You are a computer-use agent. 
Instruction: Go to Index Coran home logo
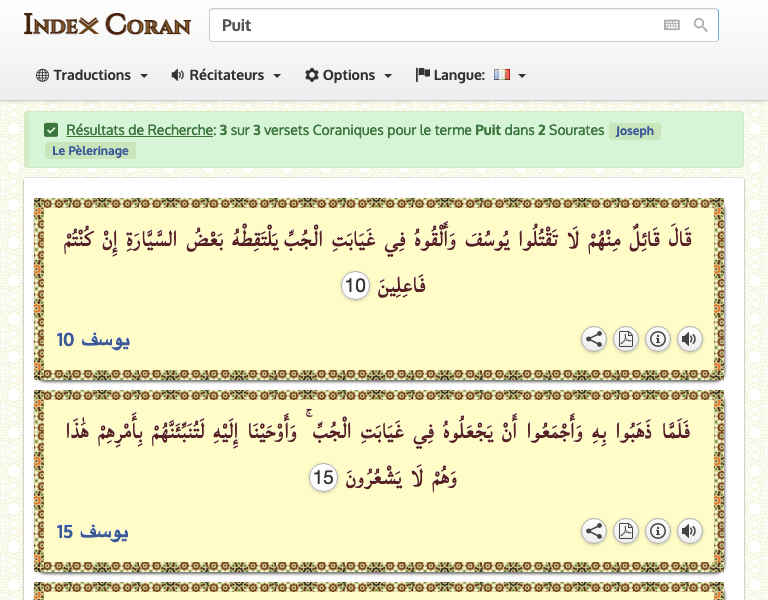(107, 24)
